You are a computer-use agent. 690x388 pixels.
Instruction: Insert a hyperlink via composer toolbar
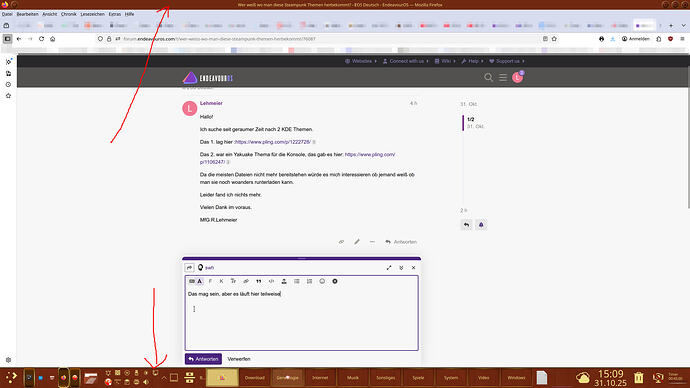(x=246, y=281)
